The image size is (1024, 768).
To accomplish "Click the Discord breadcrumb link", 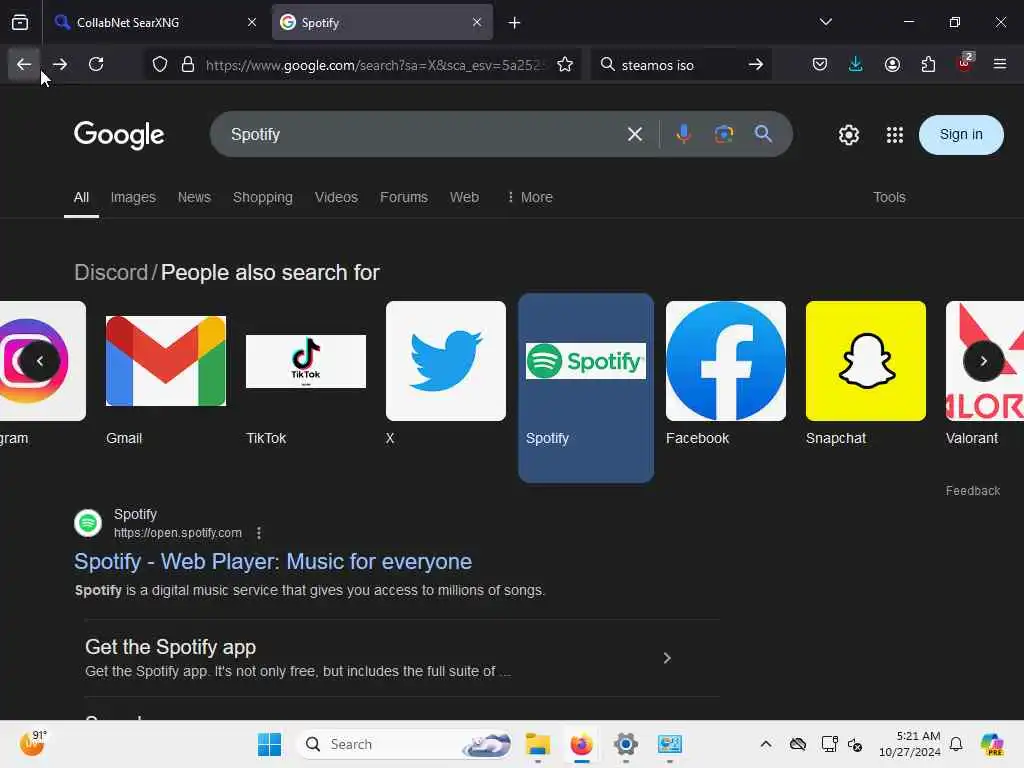I will click(x=111, y=272).
